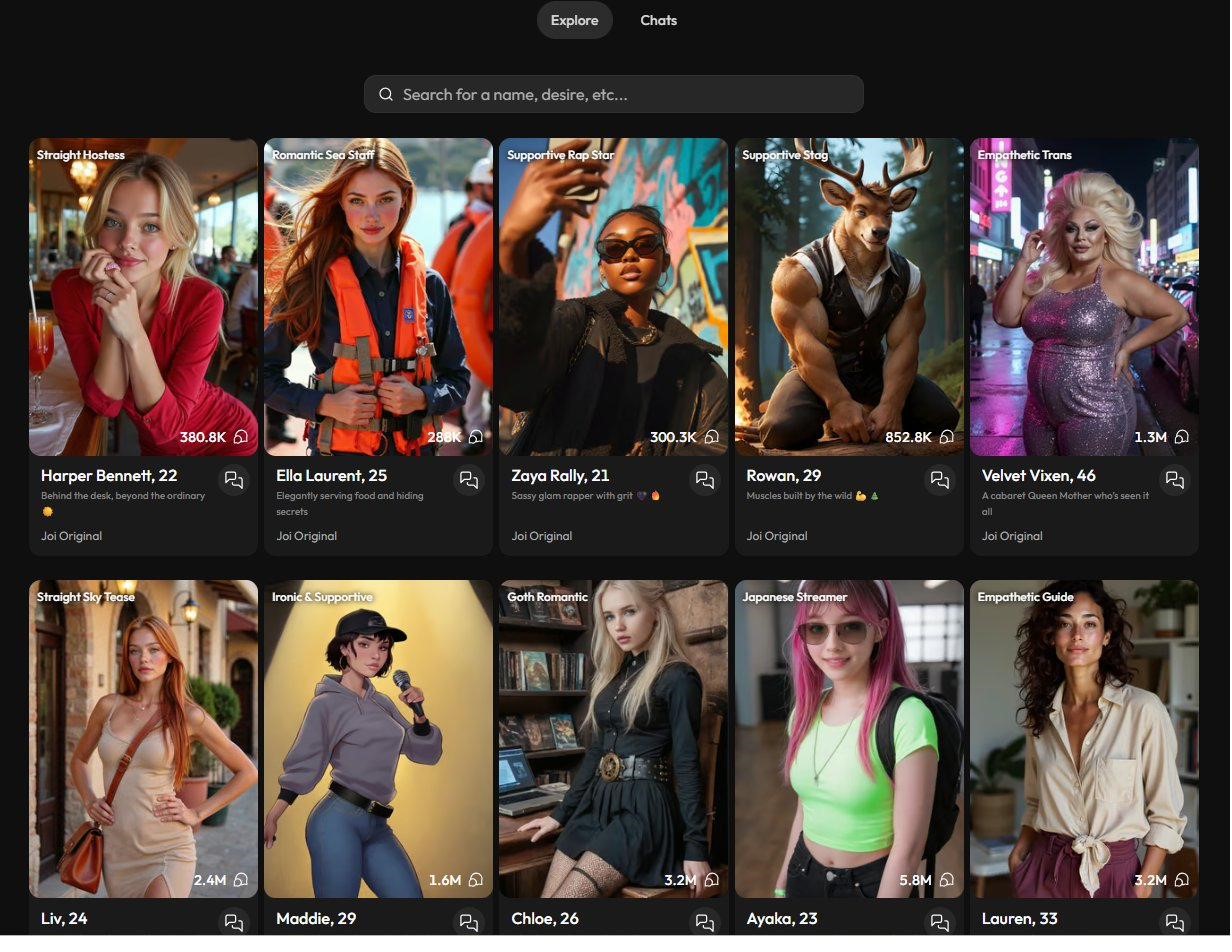
Task: Click message count icon next to 1.3M
Action: [1181, 437]
